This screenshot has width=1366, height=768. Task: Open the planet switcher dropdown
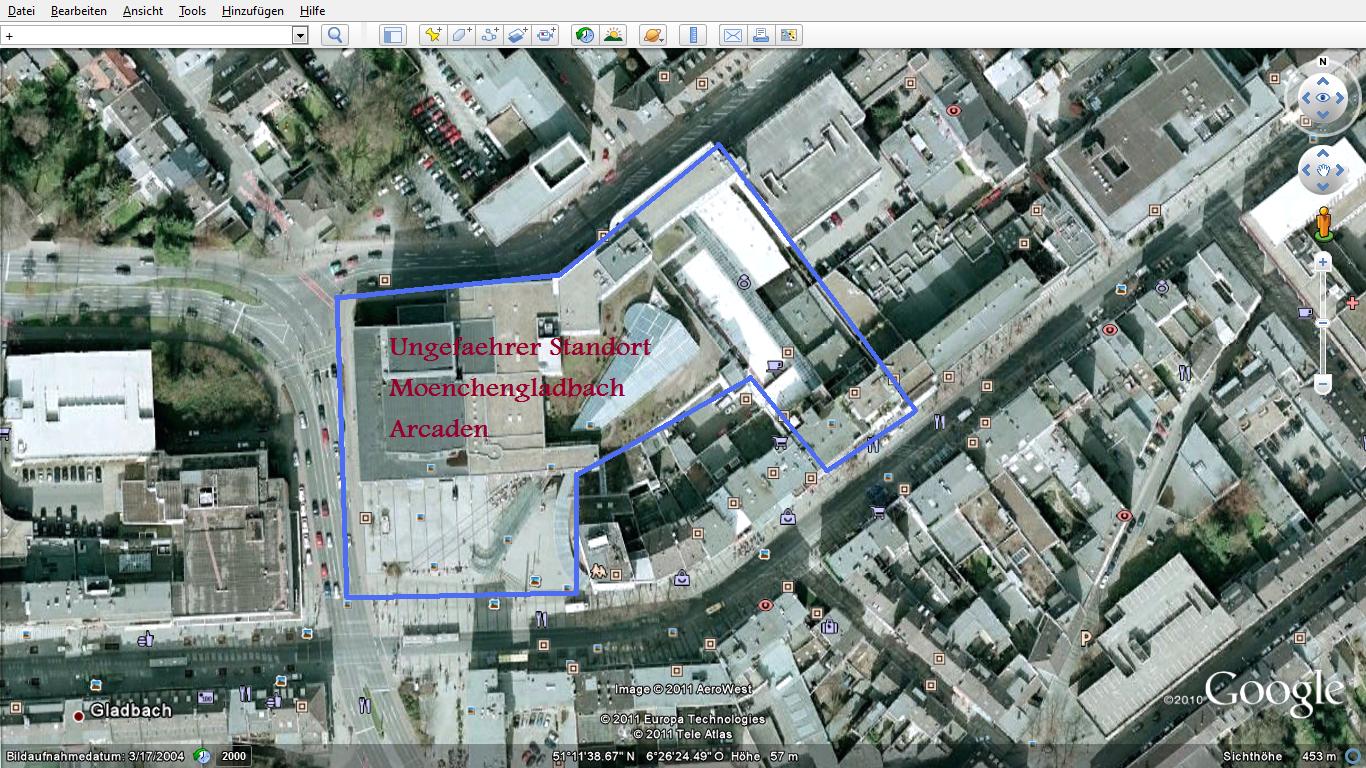[x=652, y=35]
